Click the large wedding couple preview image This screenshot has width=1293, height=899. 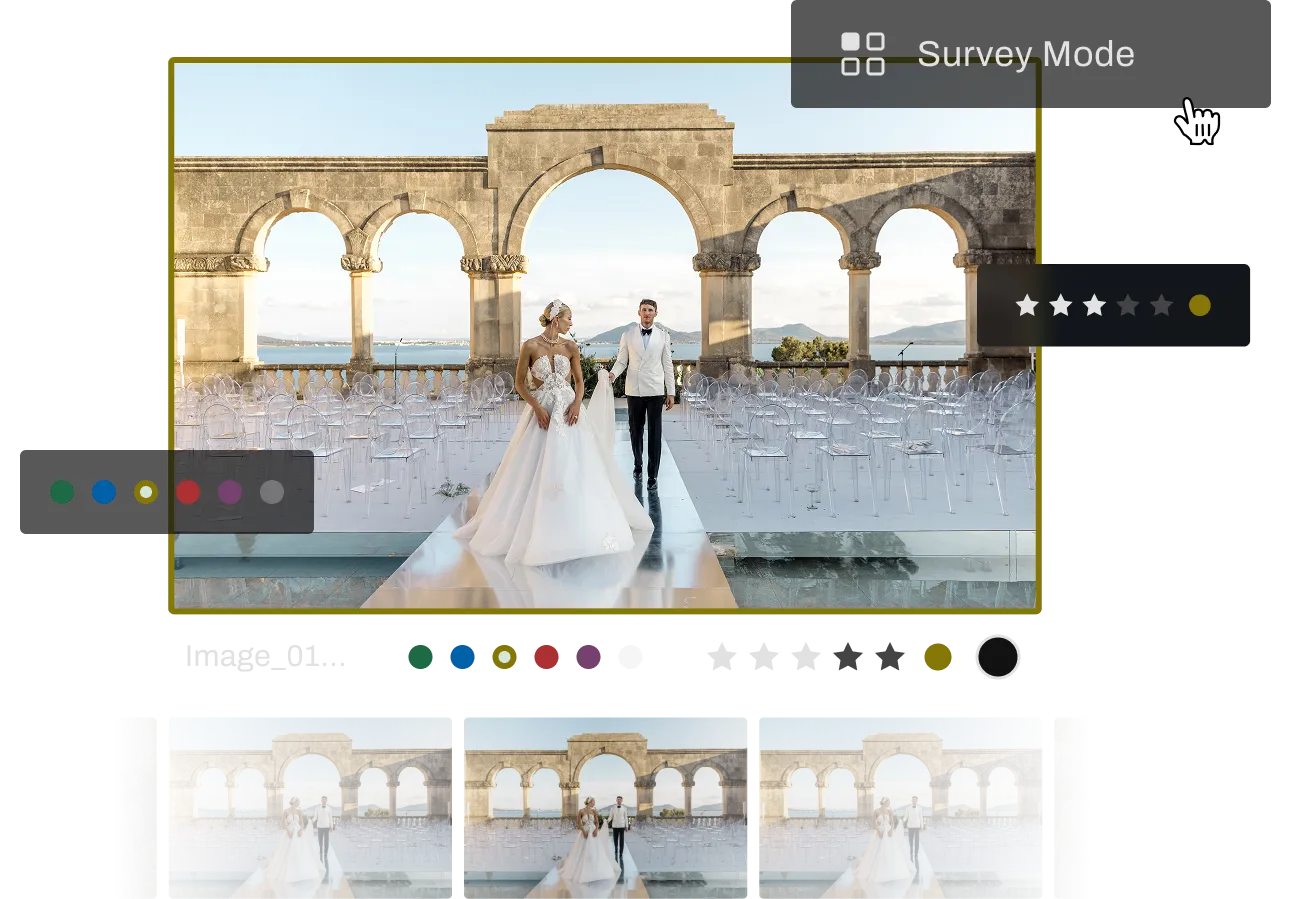pos(606,335)
